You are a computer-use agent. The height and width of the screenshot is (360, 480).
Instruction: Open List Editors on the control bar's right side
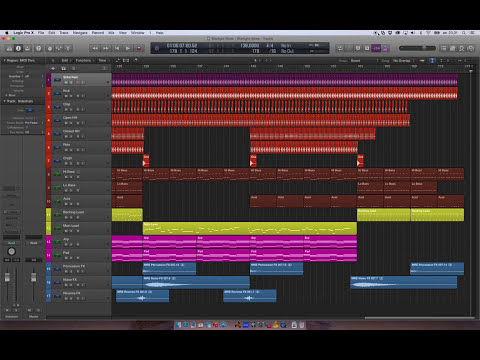[x=444, y=48]
